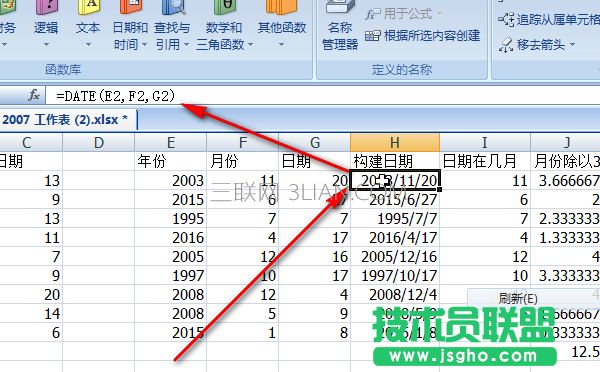This screenshot has width=600, height=372.
Task: Click 根据所选内容创建
Action: tap(422, 36)
